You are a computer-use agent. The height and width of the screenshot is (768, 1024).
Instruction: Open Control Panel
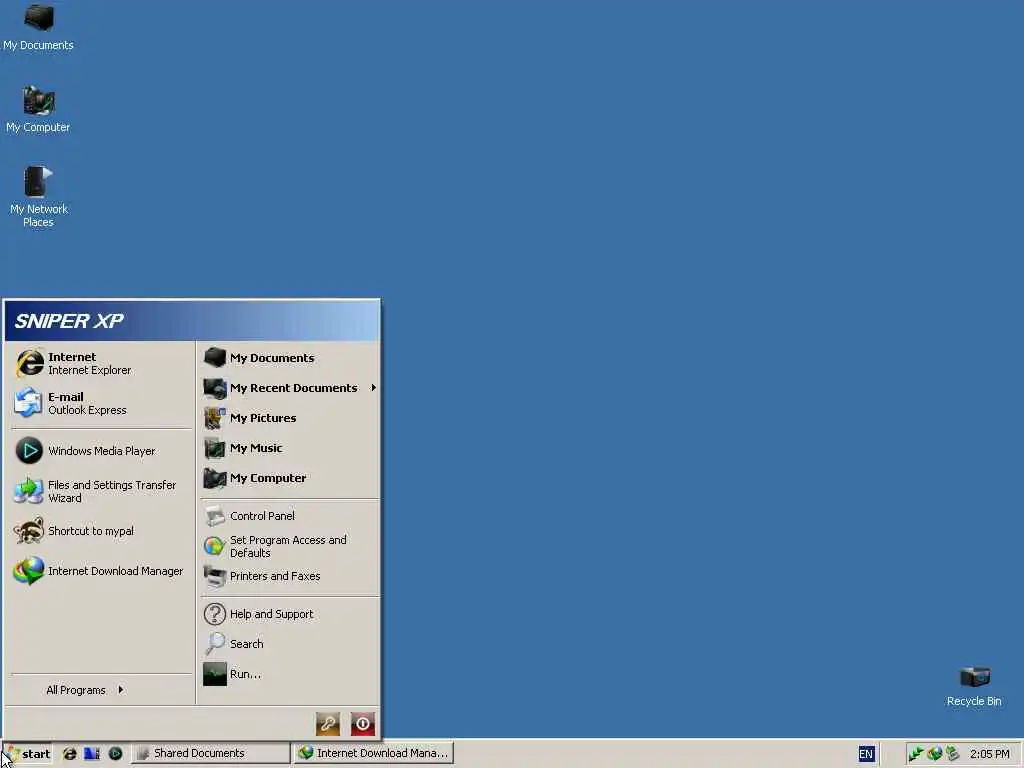pyautogui.click(x=290, y=516)
